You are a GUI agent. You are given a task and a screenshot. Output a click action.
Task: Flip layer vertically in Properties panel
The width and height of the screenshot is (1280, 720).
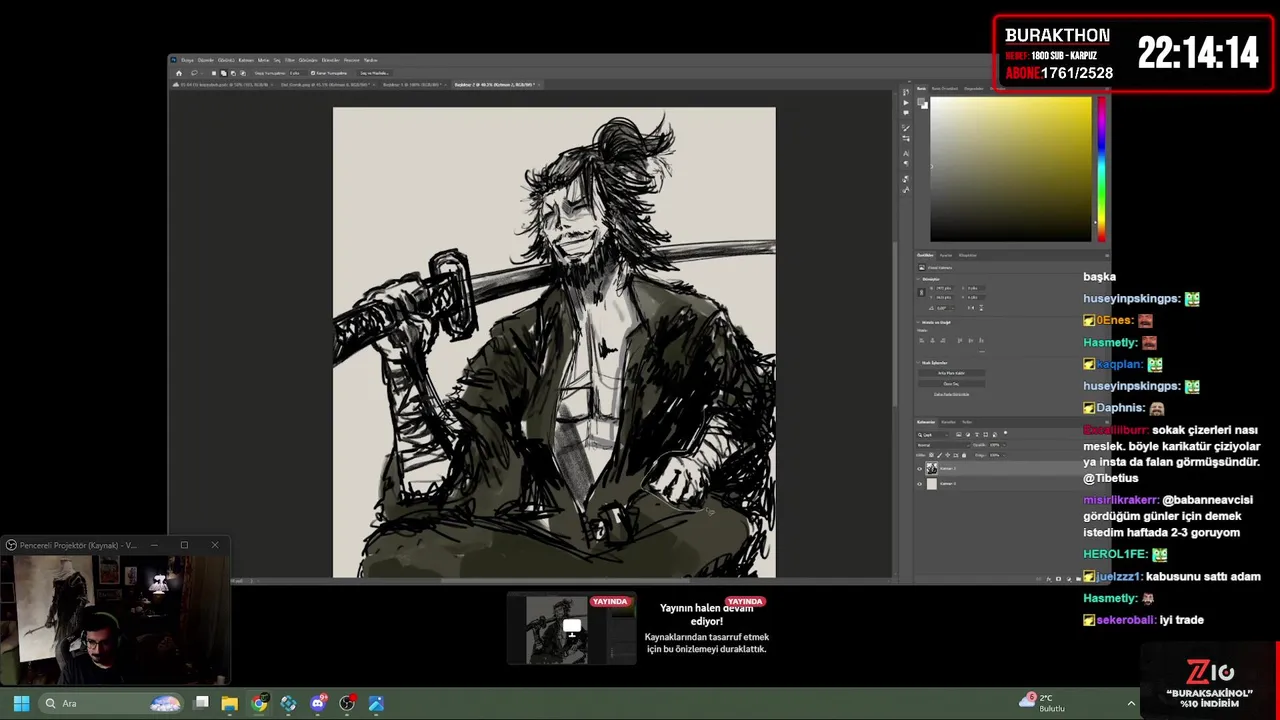[981, 308]
